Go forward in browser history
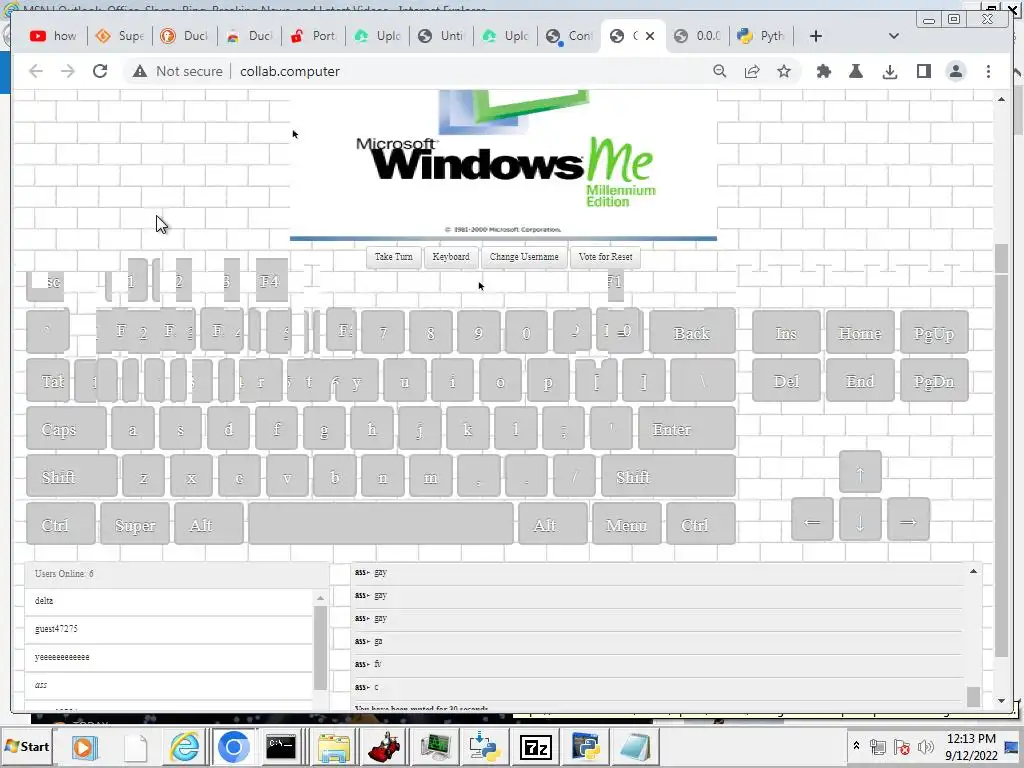 [x=68, y=71]
